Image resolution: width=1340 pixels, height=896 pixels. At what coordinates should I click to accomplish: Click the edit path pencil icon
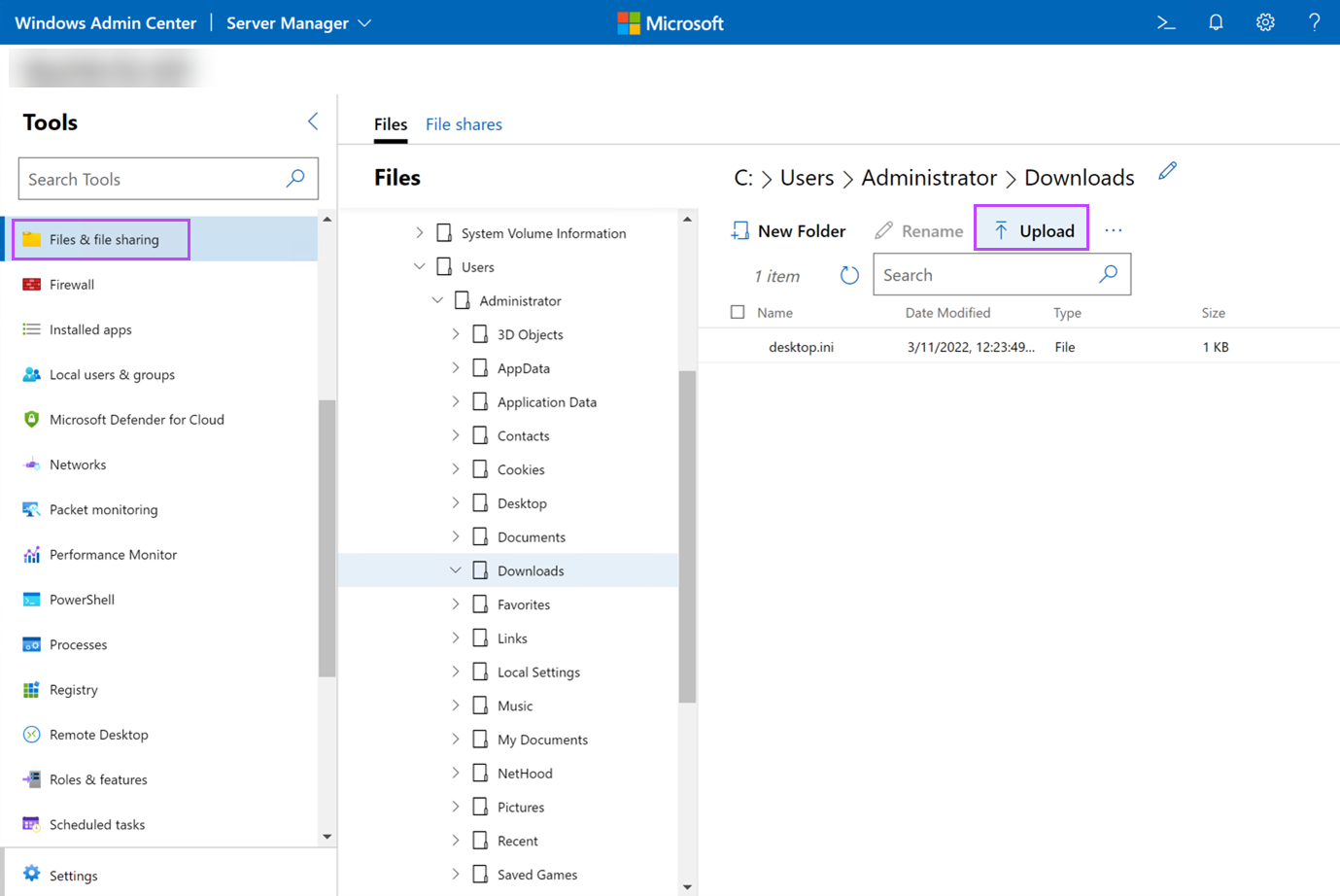[1167, 172]
